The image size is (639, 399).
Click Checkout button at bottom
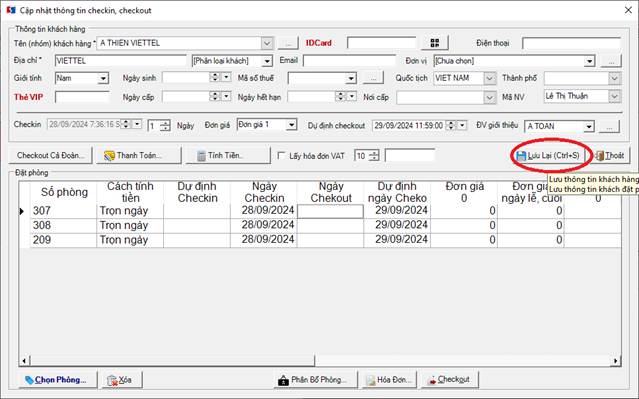tap(450, 379)
